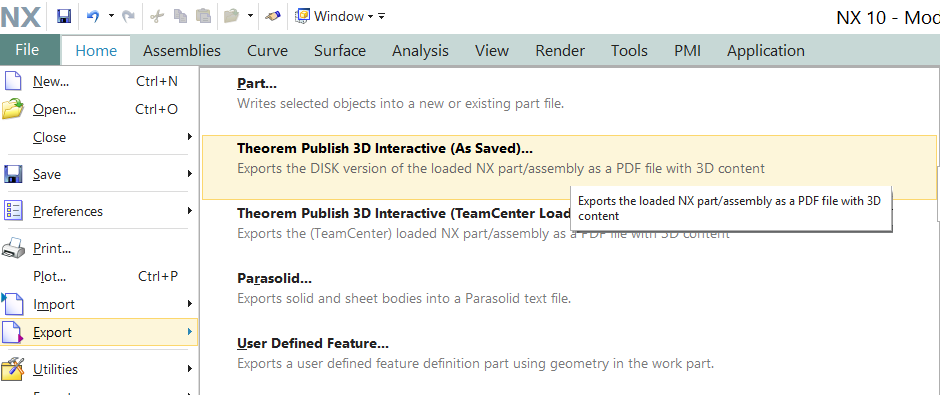Click the touch mode icon before Window
940x395 pixels.
(273, 17)
